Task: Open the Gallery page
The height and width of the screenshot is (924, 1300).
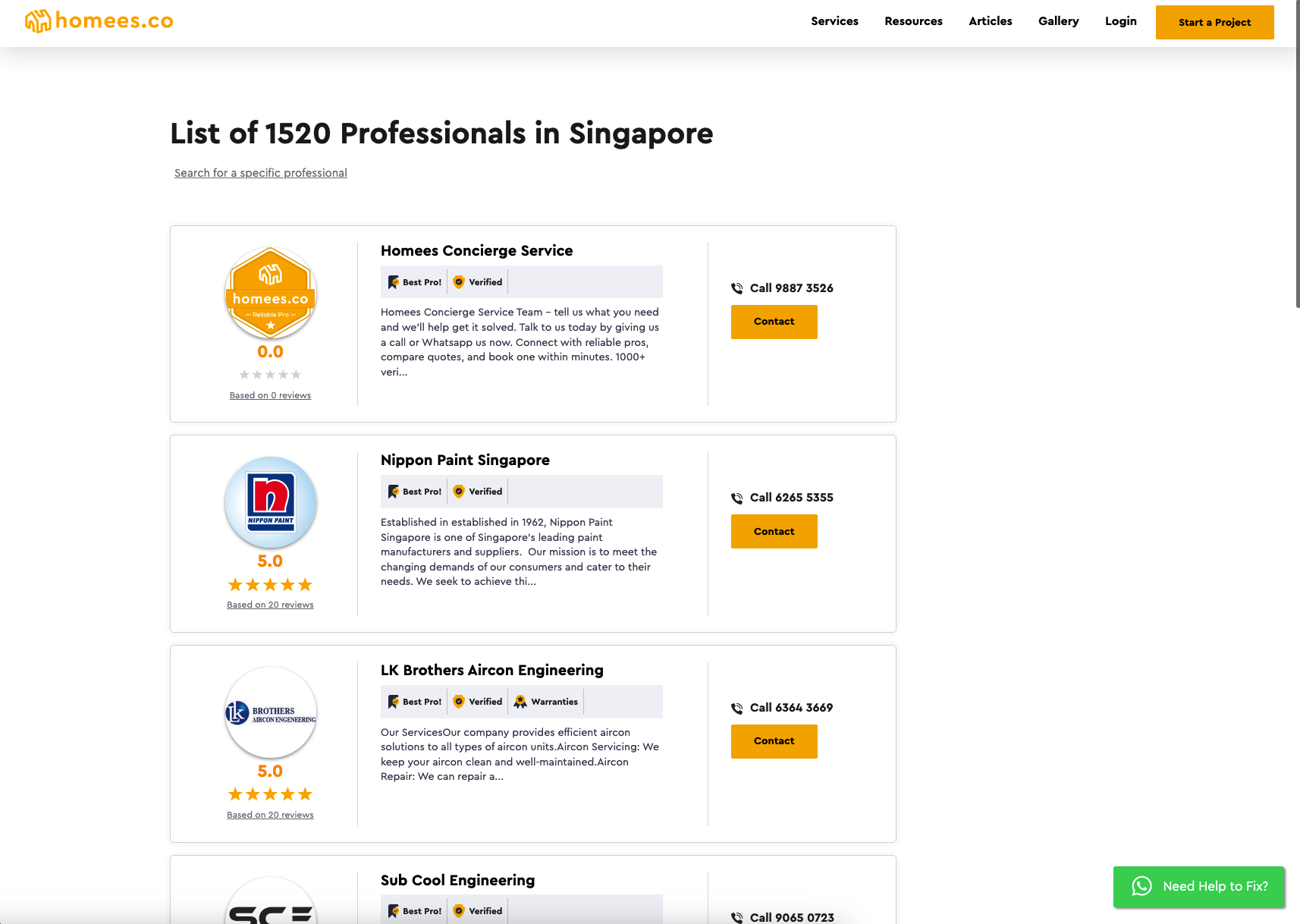Action: coord(1058,21)
